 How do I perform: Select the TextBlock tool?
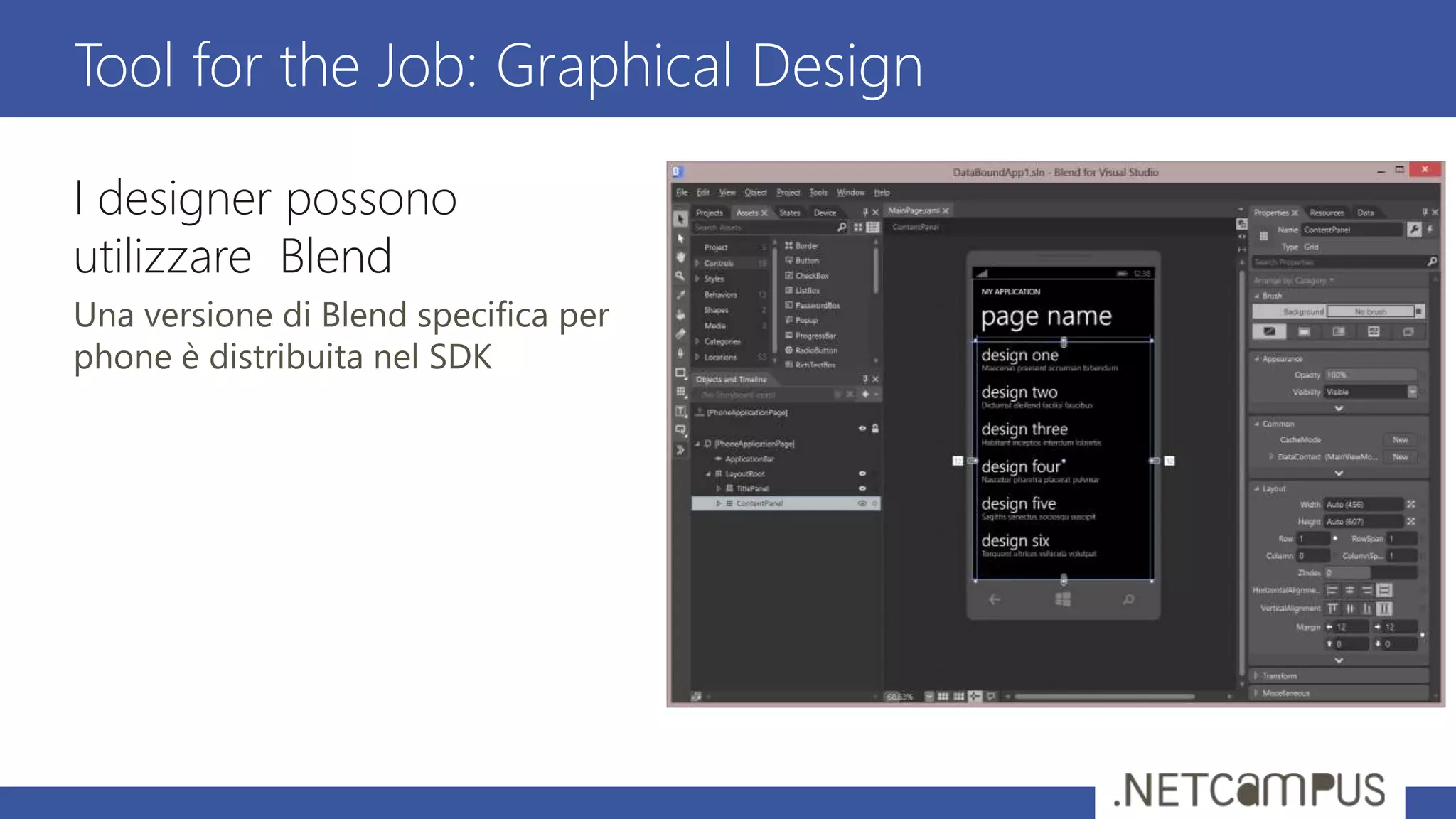tap(680, 411)
